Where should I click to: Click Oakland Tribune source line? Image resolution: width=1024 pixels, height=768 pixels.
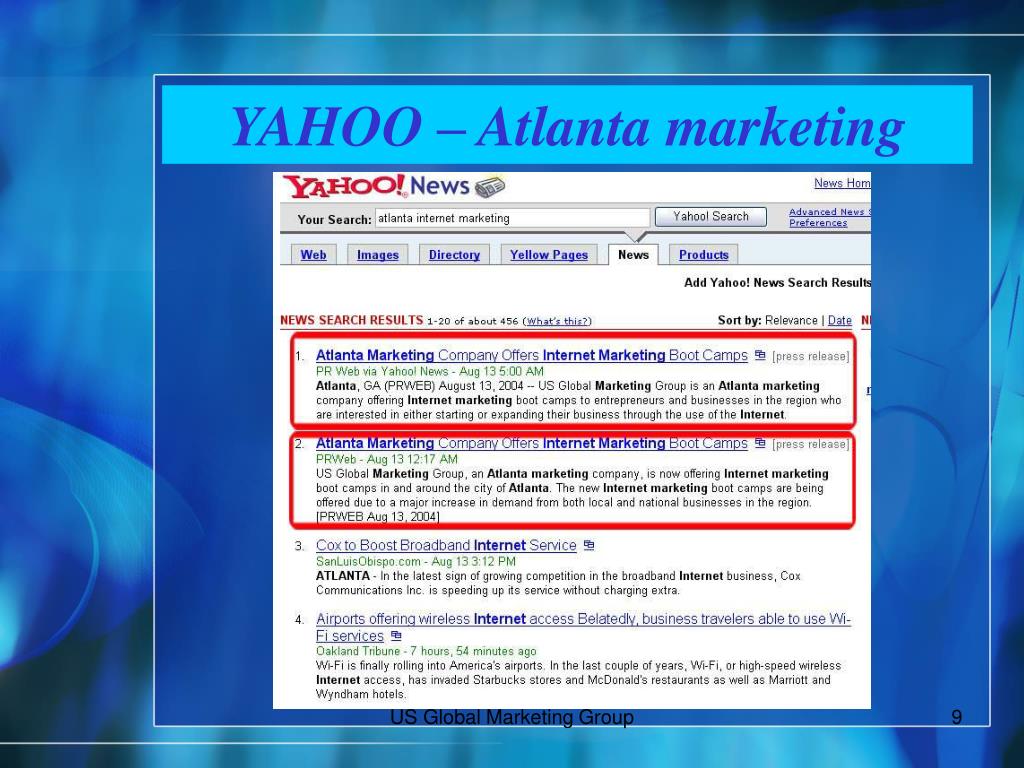[426, 651]
